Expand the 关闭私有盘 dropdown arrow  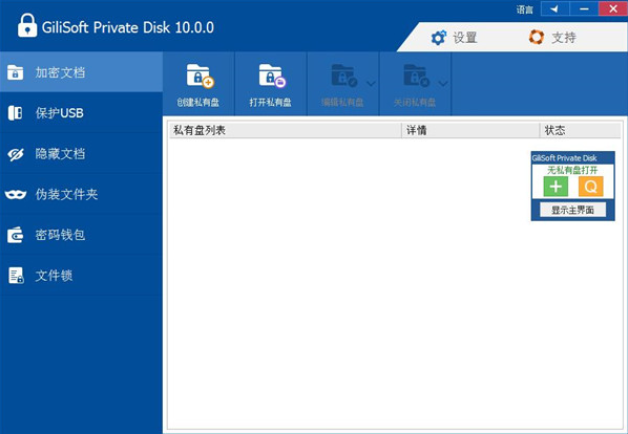pos(443,83)
